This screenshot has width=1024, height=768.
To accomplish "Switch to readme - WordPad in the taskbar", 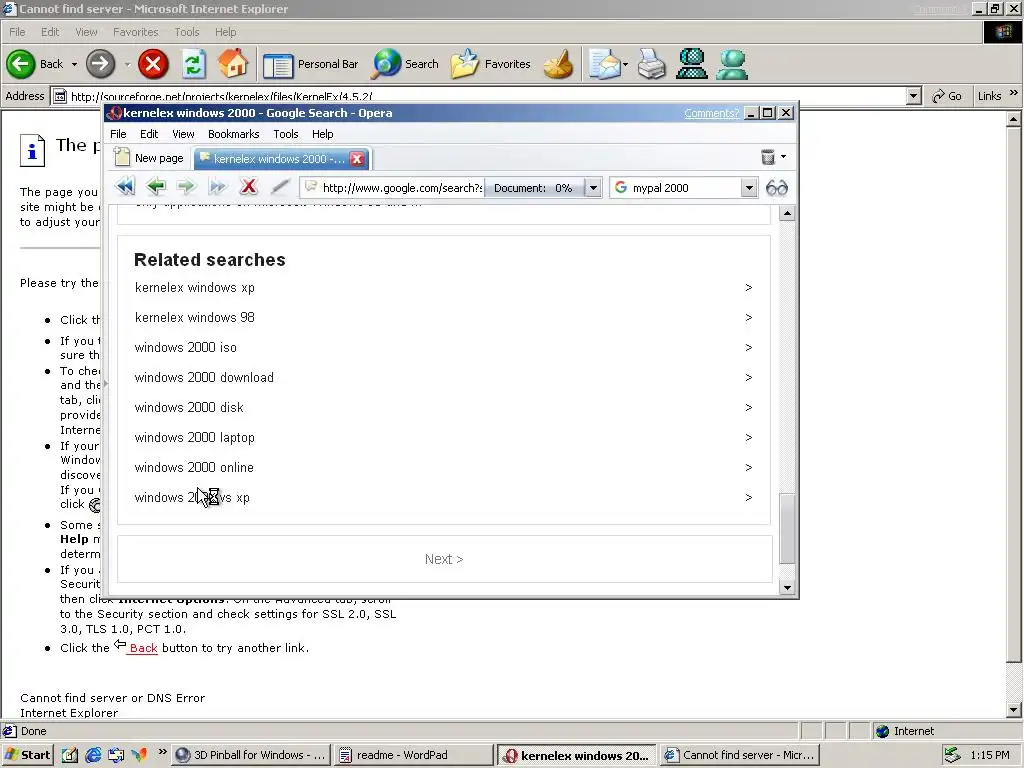I will (x=413, y=755).
